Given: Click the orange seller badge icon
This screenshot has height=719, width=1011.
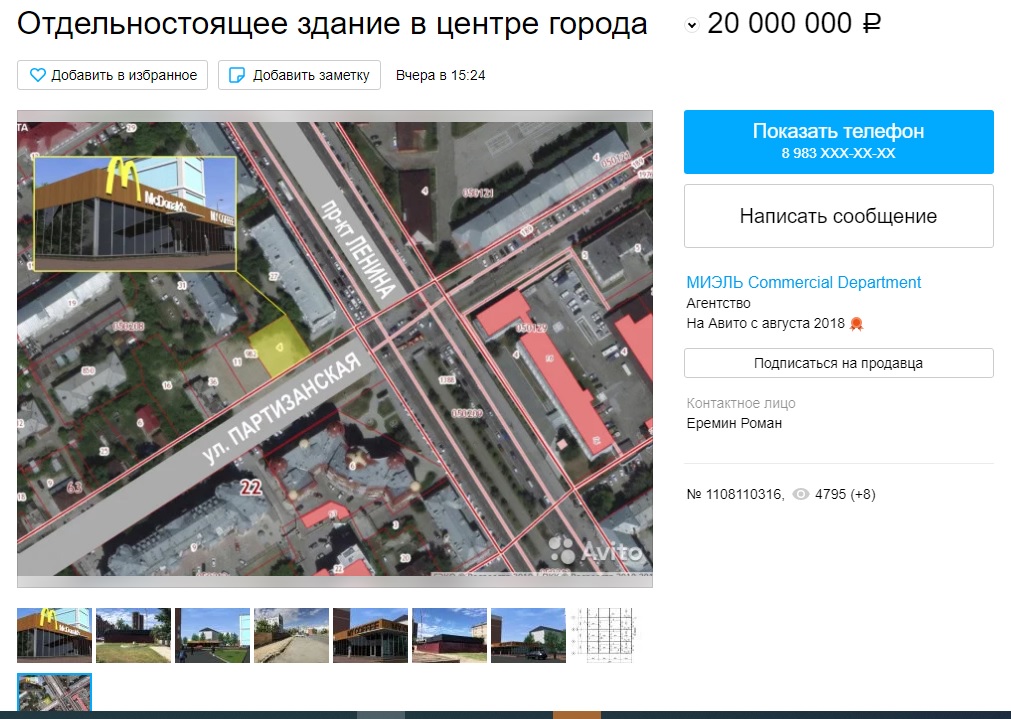Looking at the screenshot, I should 856,324.
